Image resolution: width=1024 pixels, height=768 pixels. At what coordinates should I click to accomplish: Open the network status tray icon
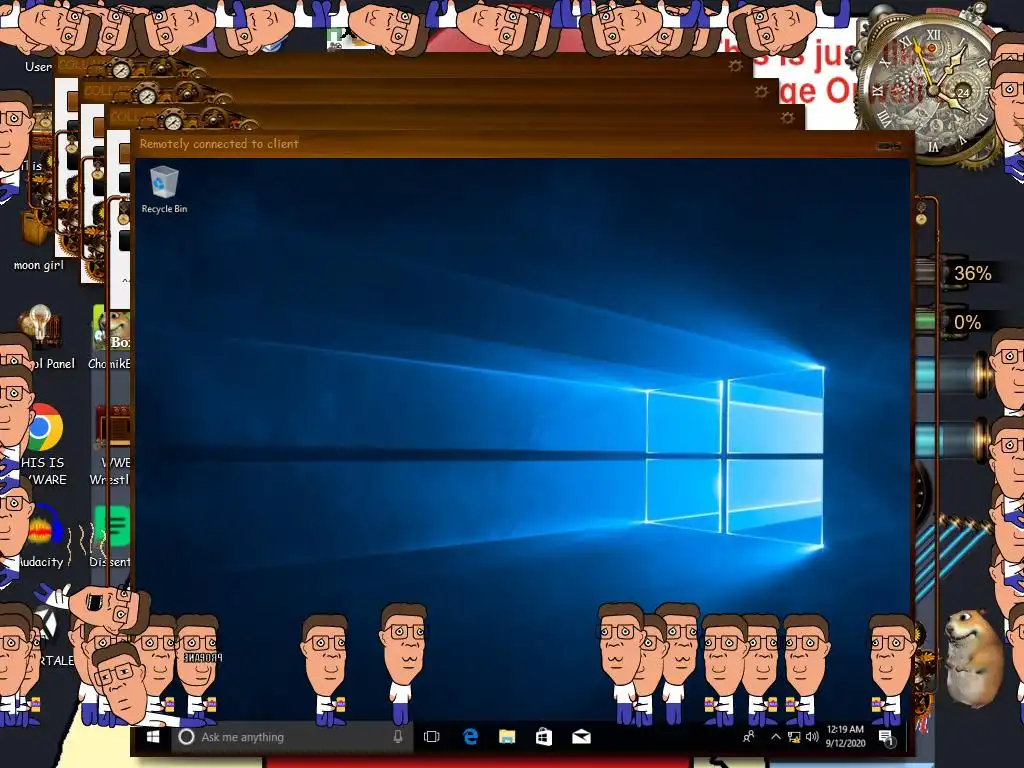[794, 737]
